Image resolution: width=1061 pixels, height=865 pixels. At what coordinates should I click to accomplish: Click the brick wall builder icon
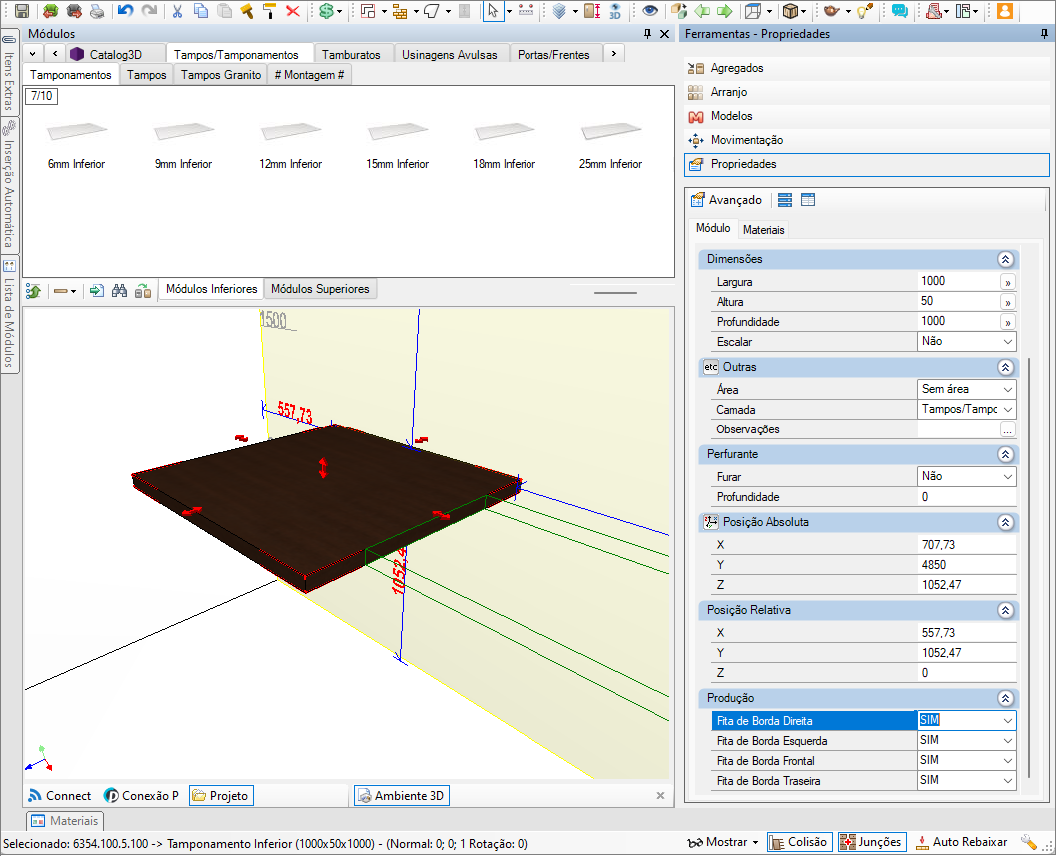[x=401, y=11]
